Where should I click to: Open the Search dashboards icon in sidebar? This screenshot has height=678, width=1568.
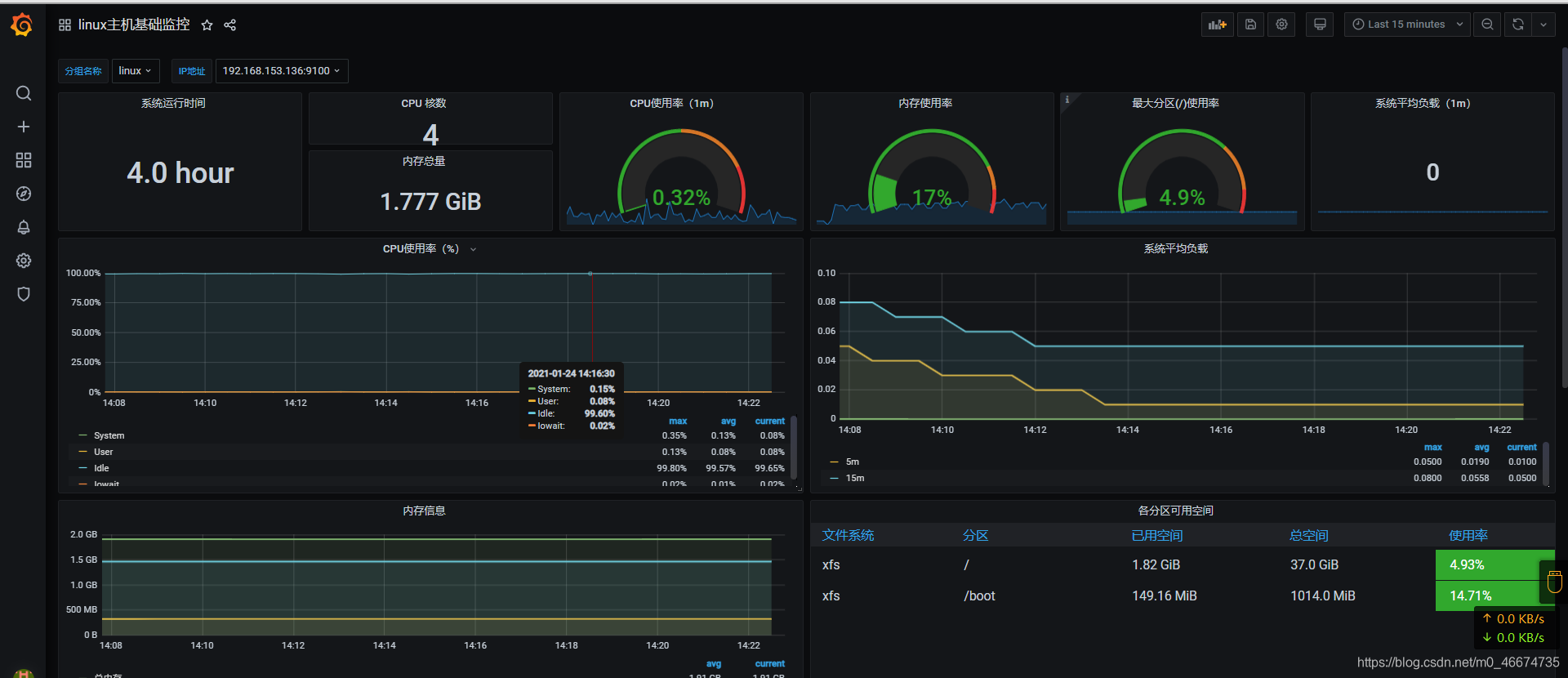[24, 93]
